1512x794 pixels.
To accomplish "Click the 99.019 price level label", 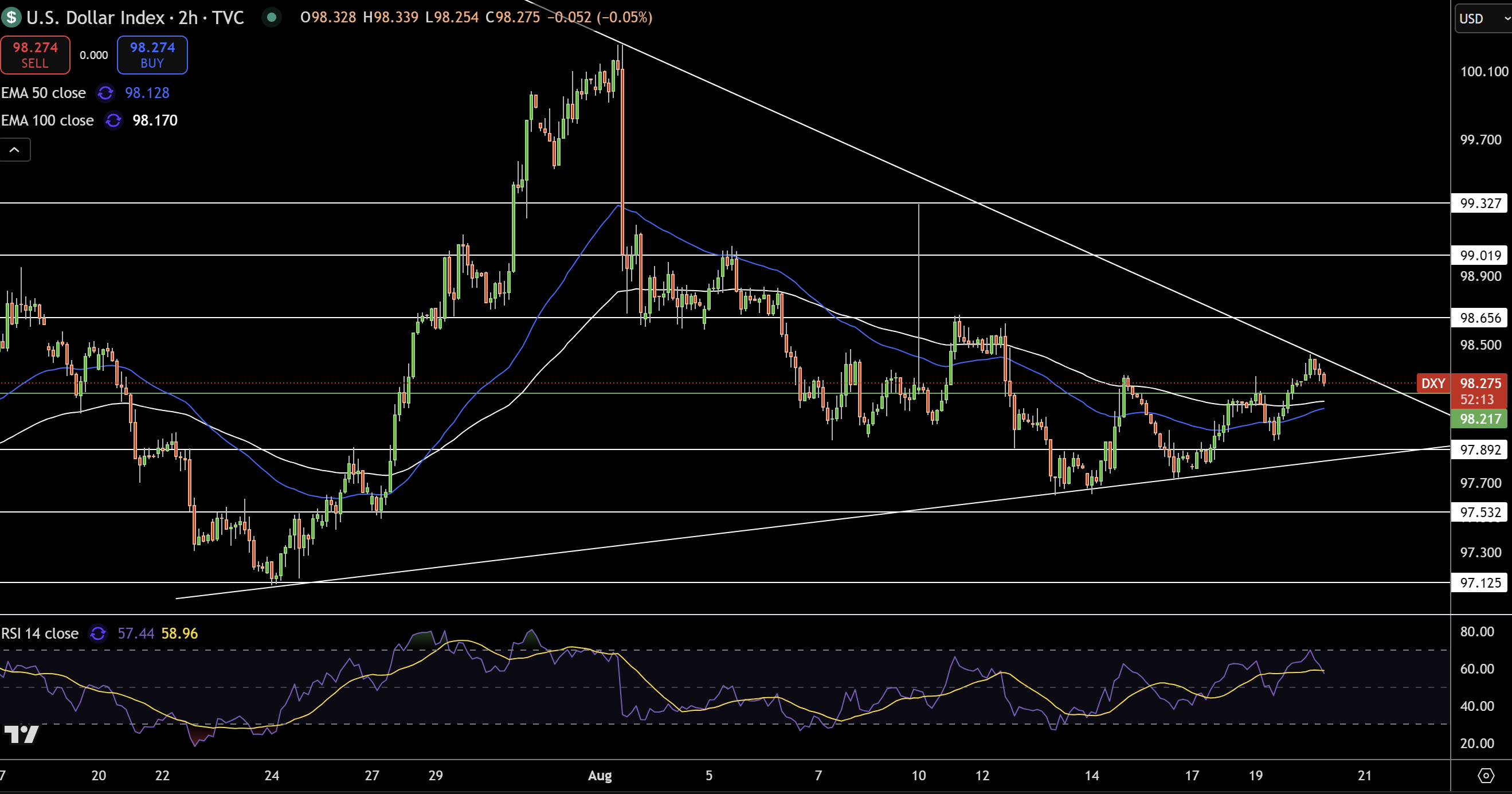I will 1480,255.
